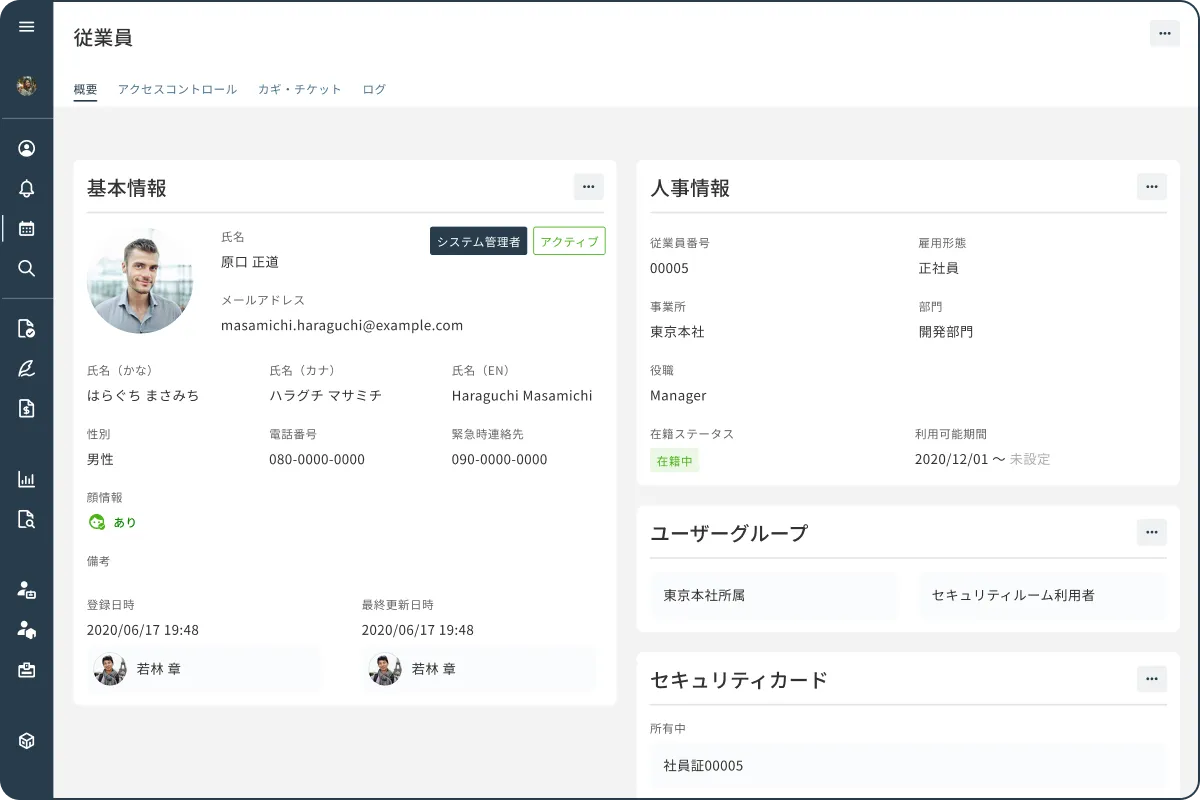Switch to カギ・チケット tab
The height and width of the screenshot is (800, 1200).
click(x=300, y=89)
